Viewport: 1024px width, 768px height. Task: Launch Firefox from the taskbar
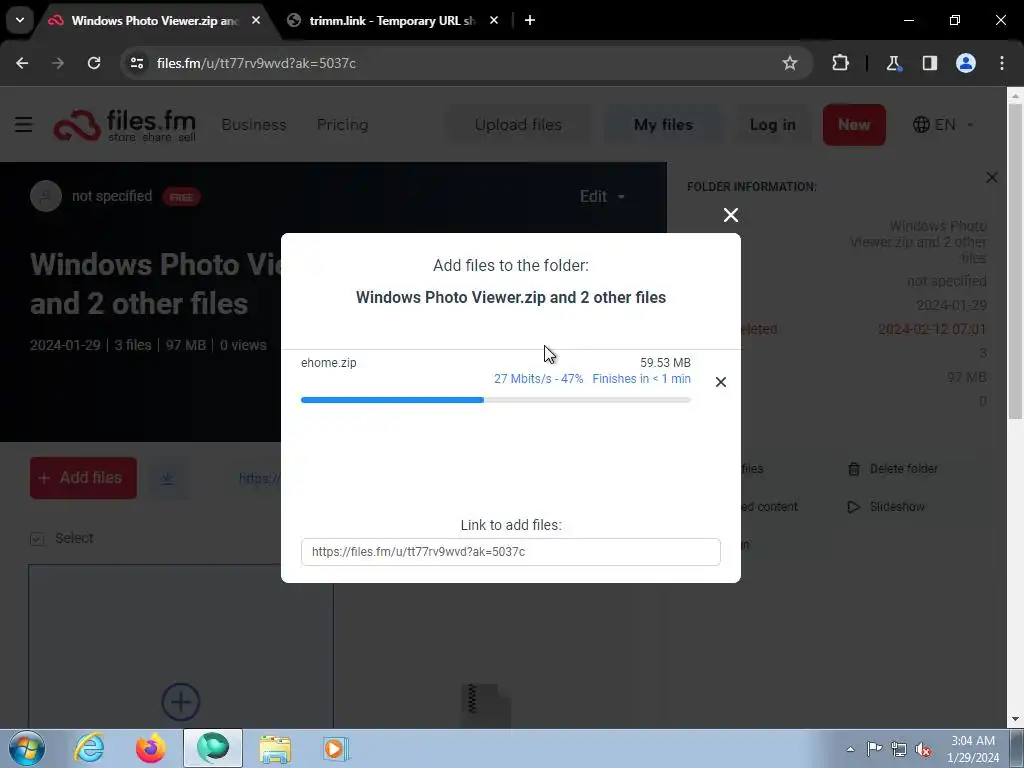(x=151, y=748)
